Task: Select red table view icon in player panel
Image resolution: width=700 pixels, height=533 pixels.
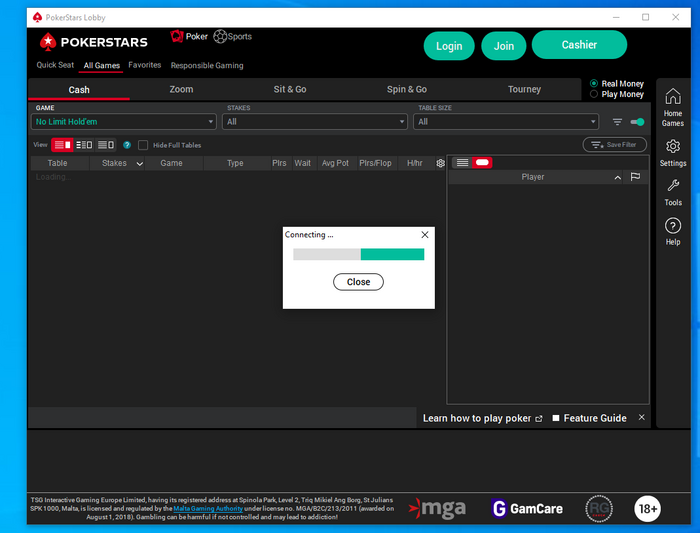Action: [x=482, y=162]
